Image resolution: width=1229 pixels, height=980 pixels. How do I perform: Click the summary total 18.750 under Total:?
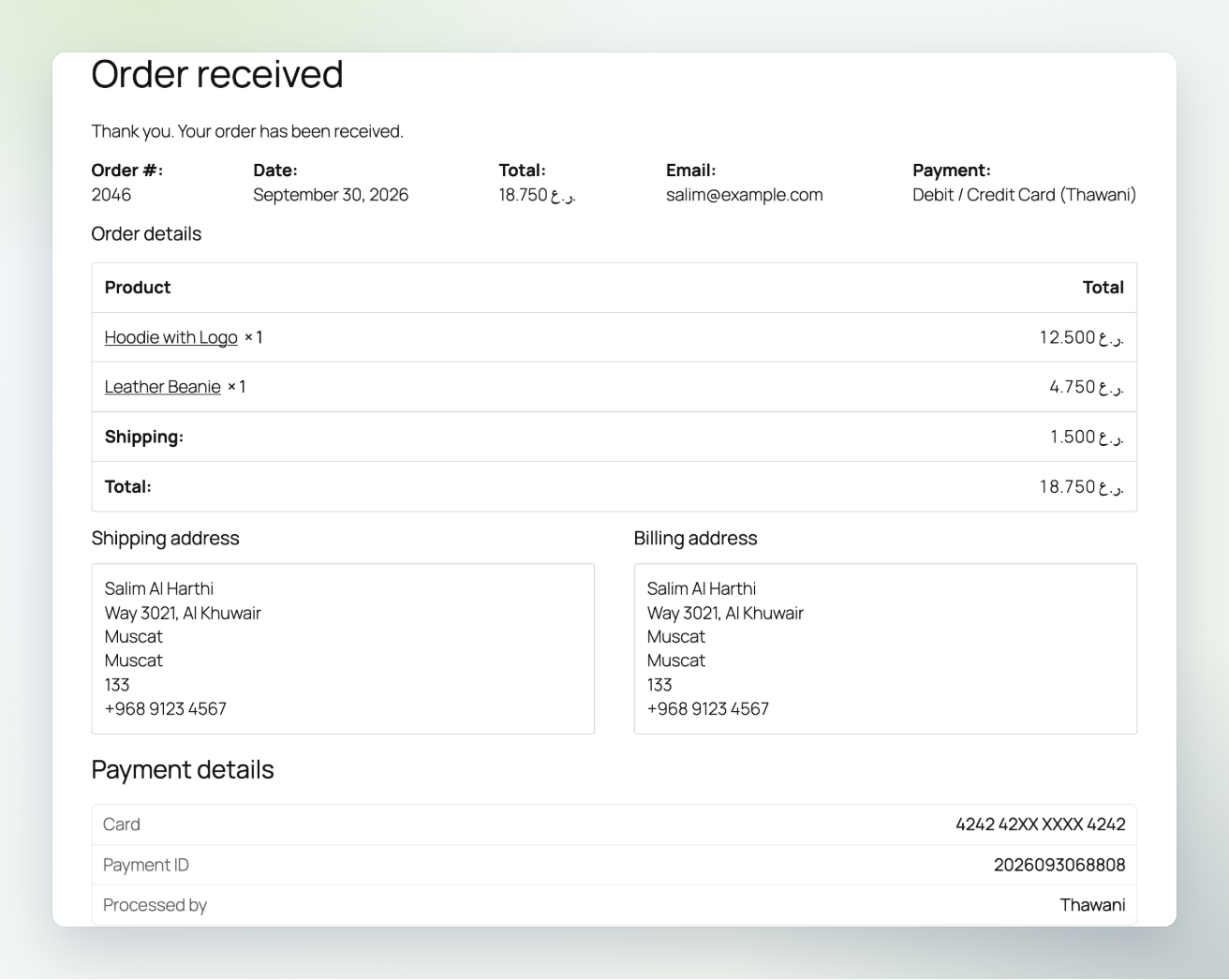(x=537, y=195)
